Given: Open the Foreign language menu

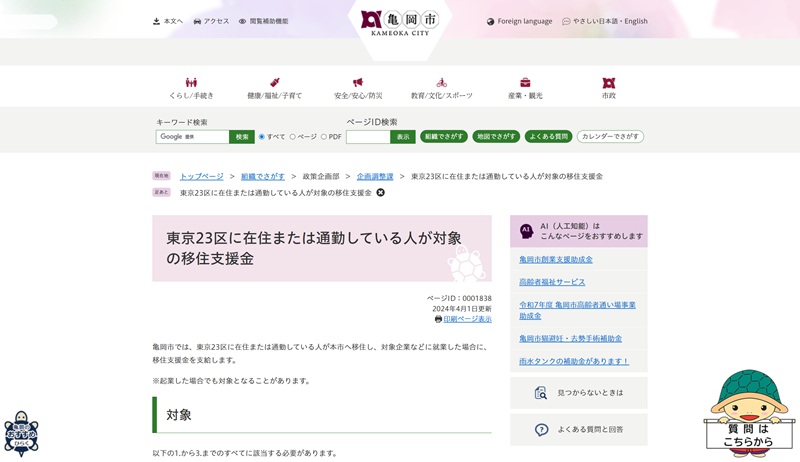Looking at the screenshot, I should 519,21.
